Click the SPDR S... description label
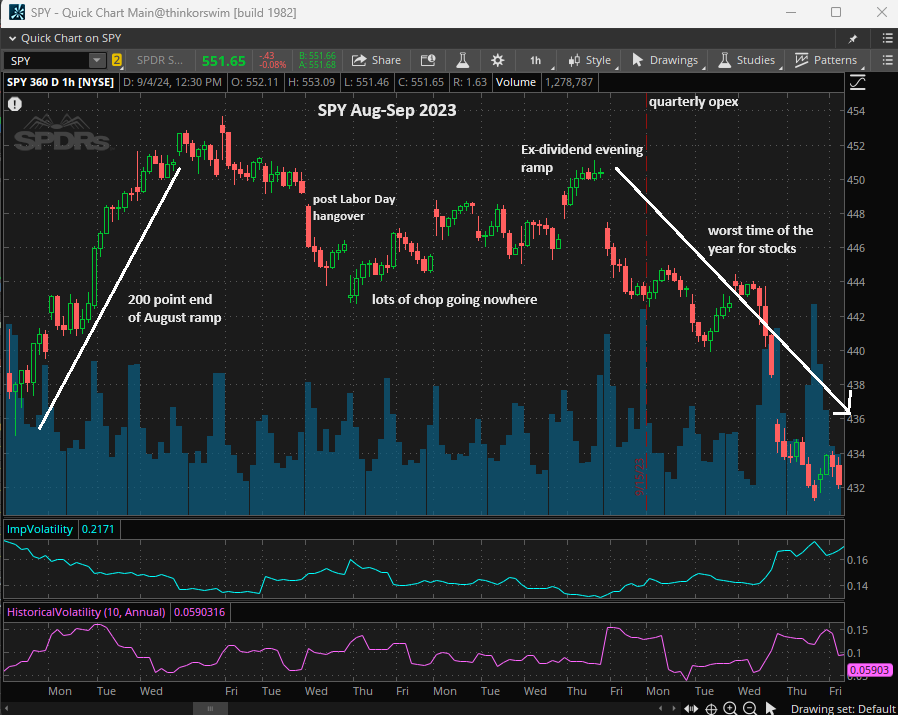Viewport: 898px width, 715px height. 160,60
